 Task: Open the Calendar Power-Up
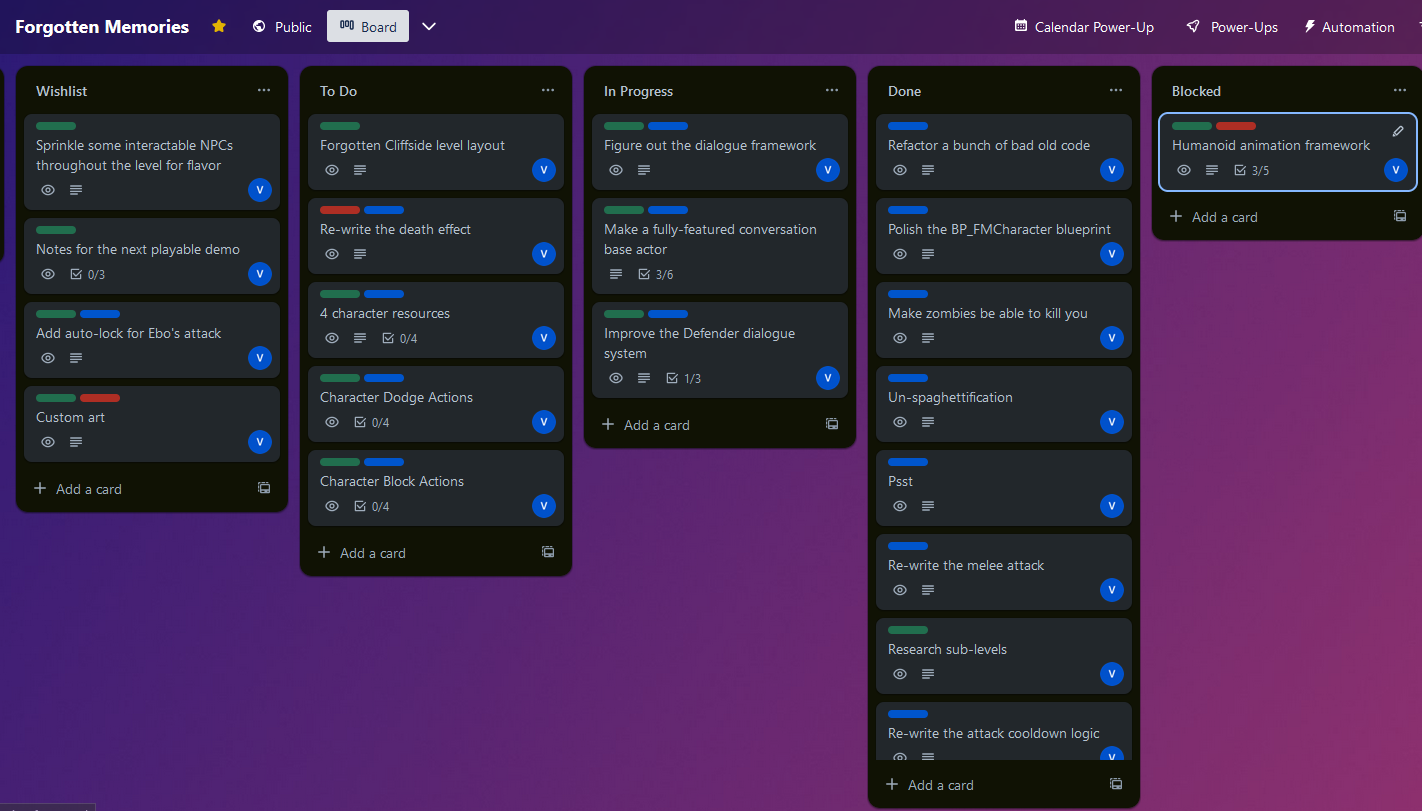[1084, 27]
